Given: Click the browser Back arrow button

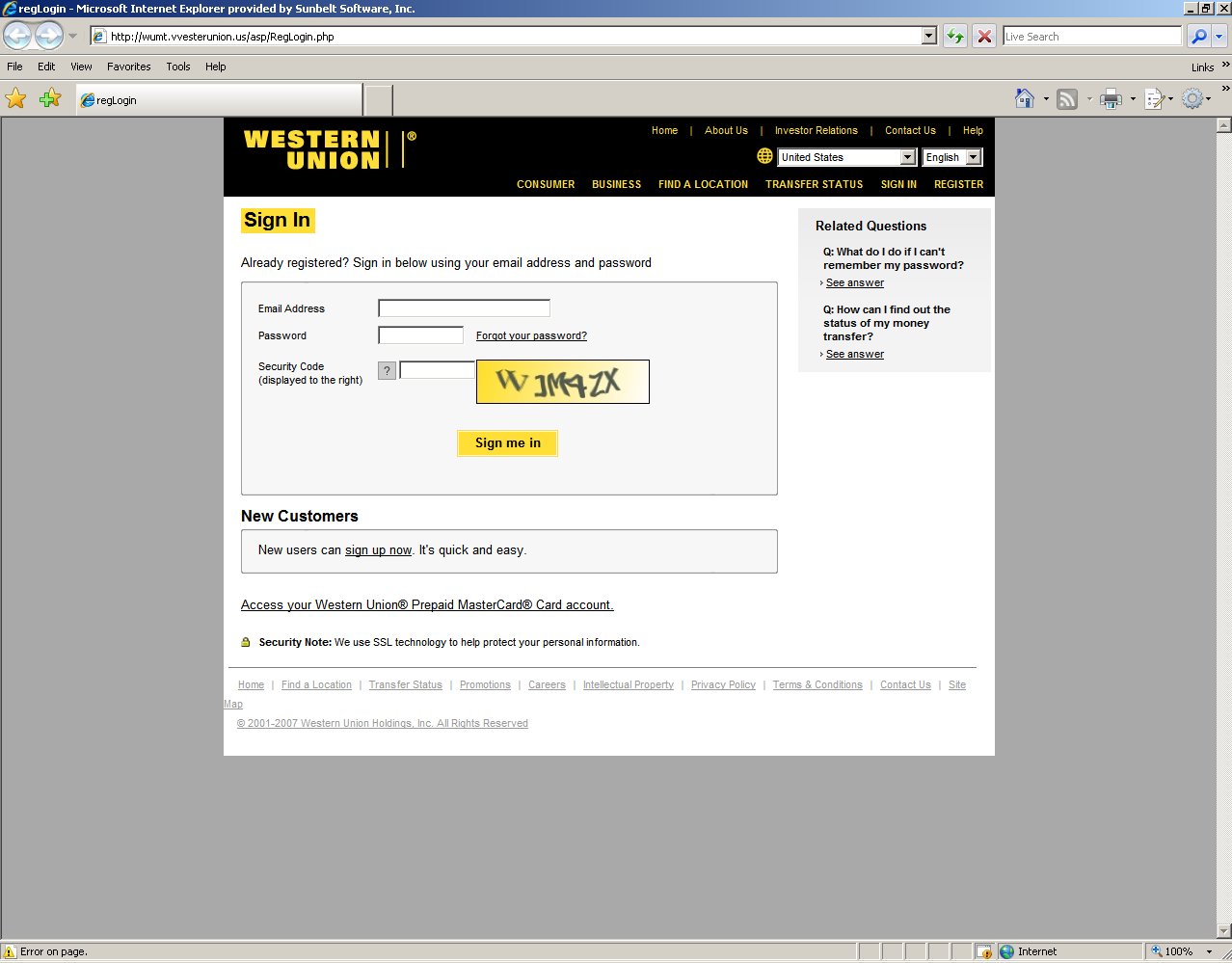Looking at the screenshot, I should pos(17,37).
